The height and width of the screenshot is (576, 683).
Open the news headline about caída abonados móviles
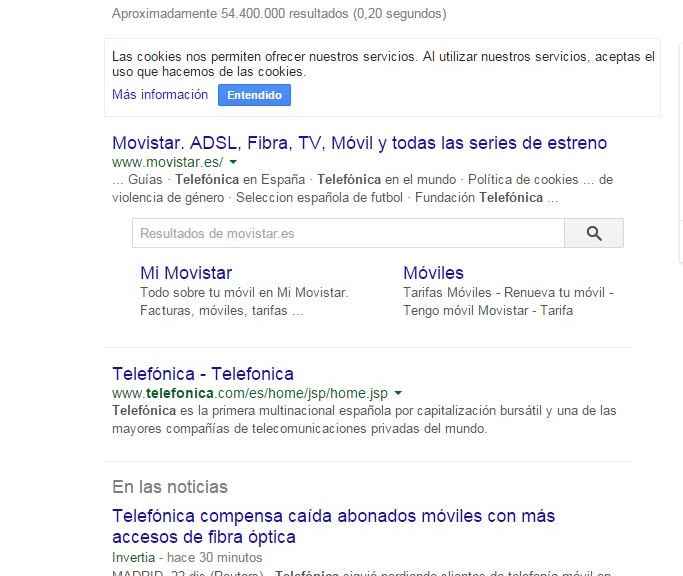coord(334,526)
